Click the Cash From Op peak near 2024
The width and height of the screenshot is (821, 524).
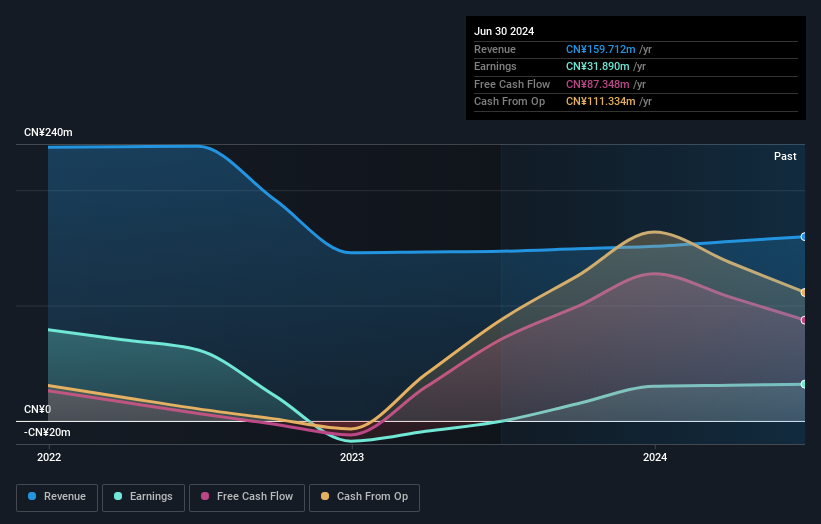point(654,231)
